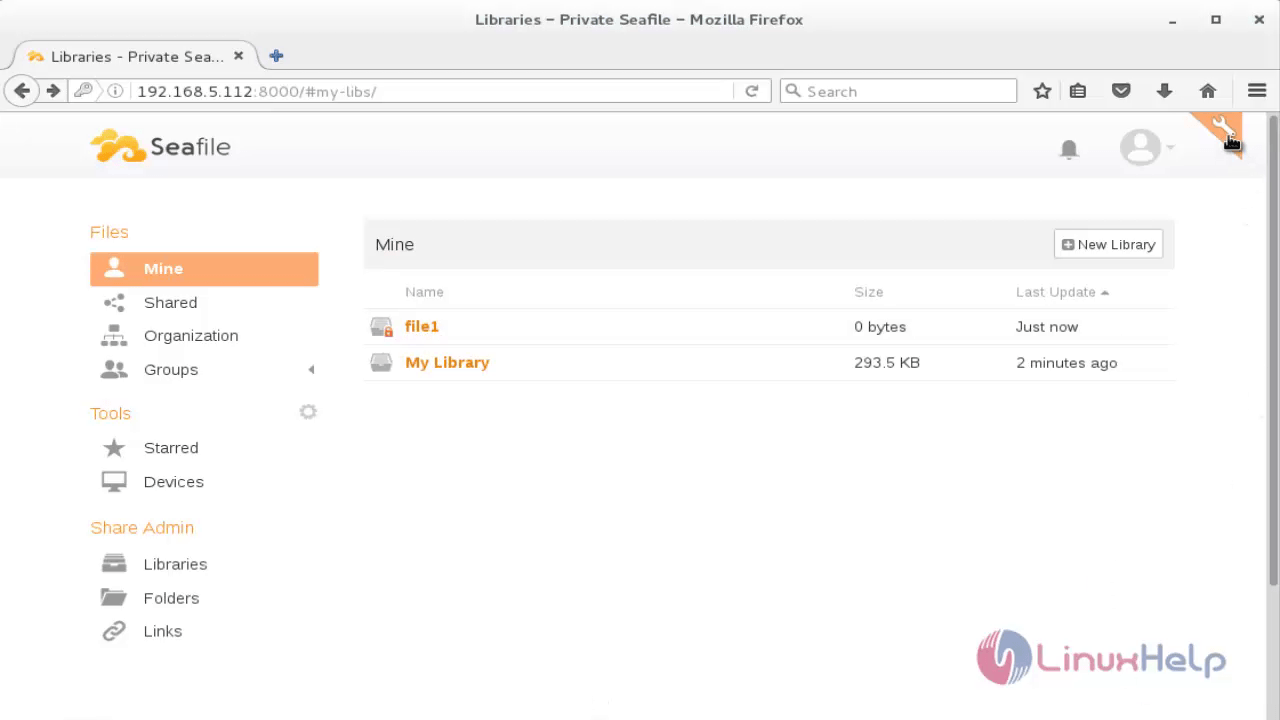The width and height of the screenshot is (1280, 720).
Task: Open the My Library library
Action: (x=447, y=362)
